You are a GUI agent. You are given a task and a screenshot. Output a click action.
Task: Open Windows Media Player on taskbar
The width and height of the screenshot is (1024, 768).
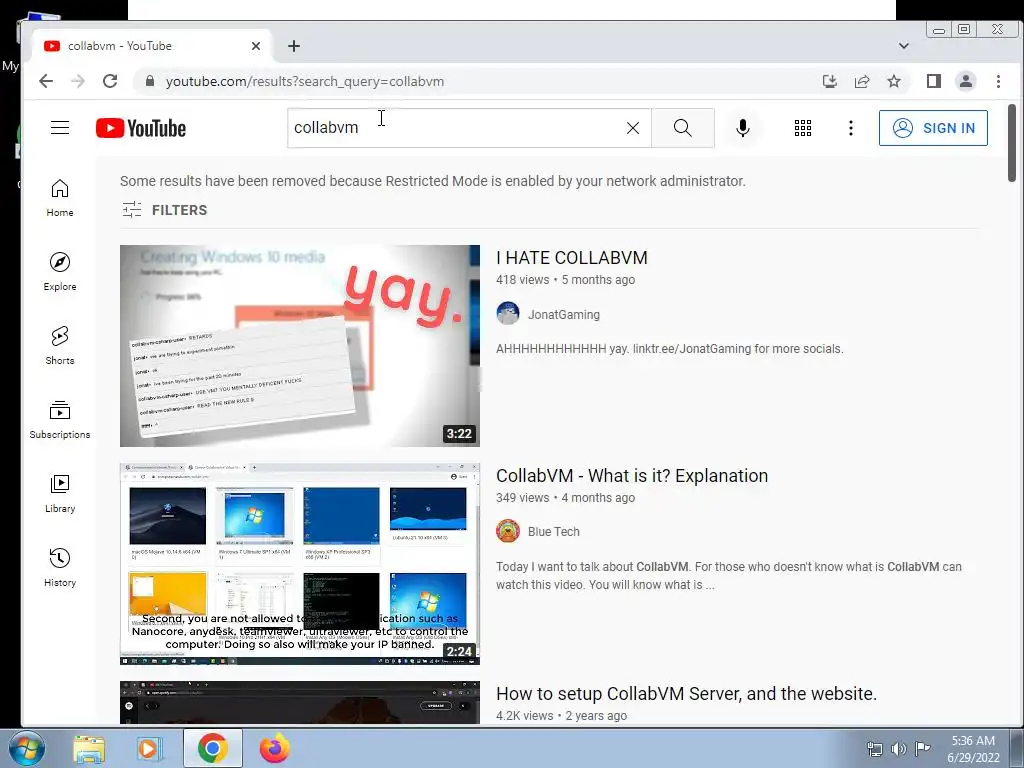[x=149, y=748]
